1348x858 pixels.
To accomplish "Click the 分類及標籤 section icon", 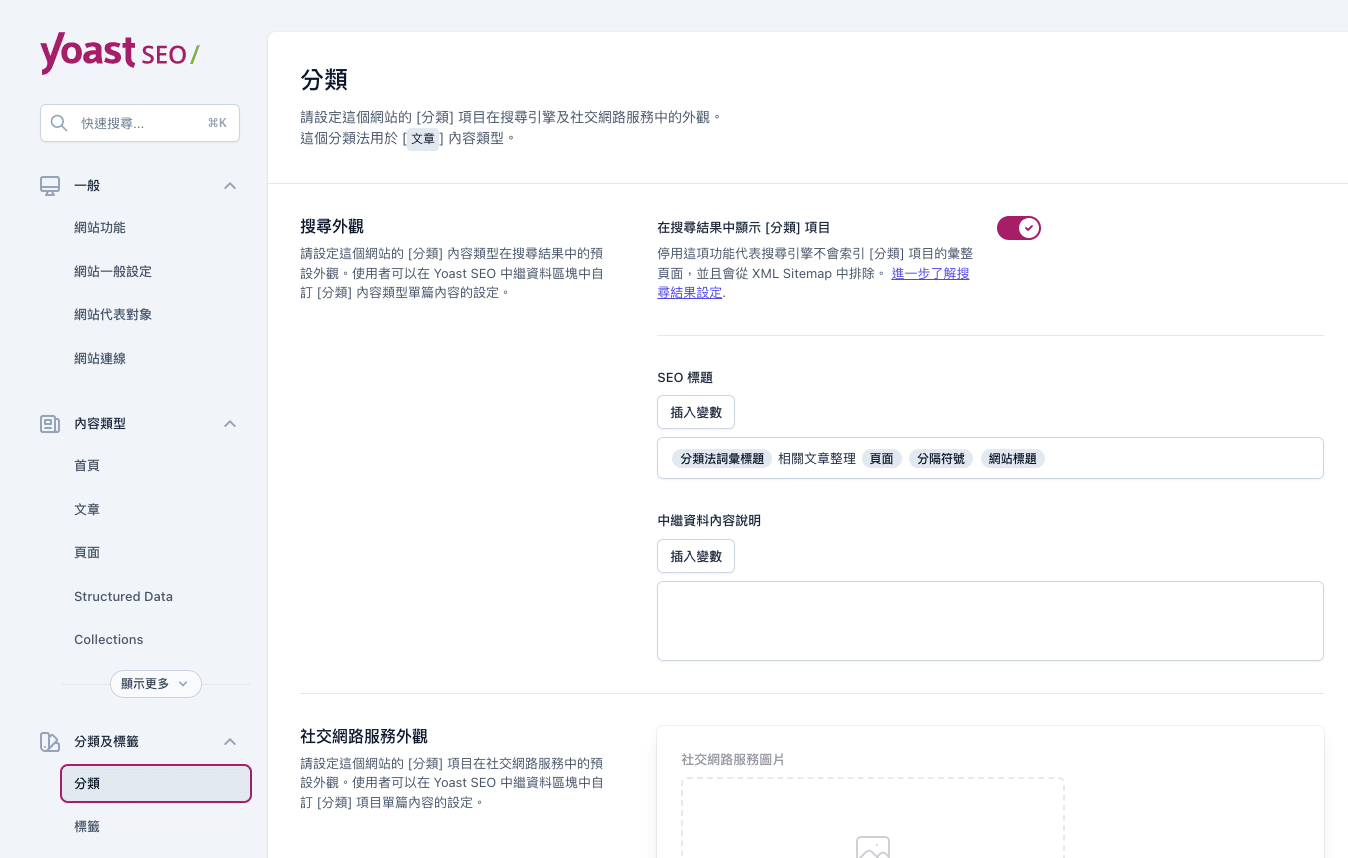I will click(50, 742).
